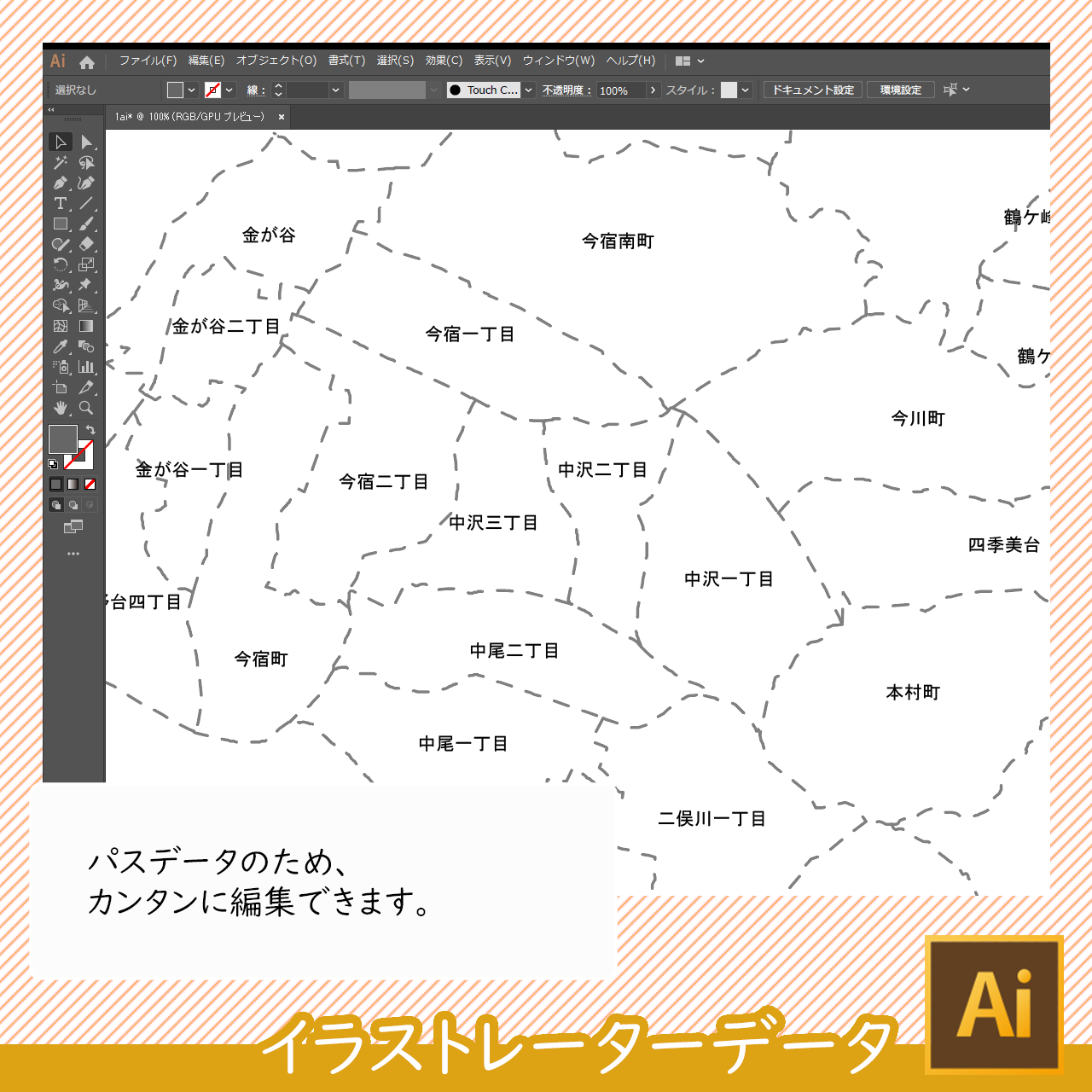
Task: Click the Home icon
Action: click(x=86, y=61)
